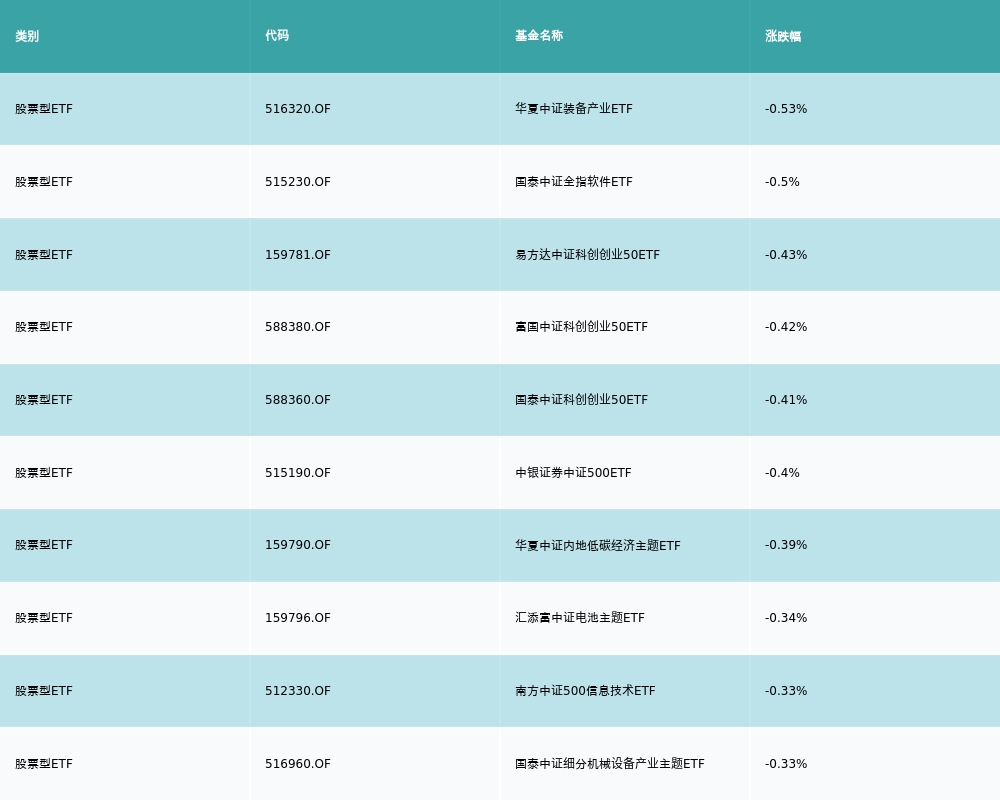Click fund name 国泰中证科创创业50ETF
The width and height of the screenshot is (1000, 800).
pyautogui.click(x=582, y=400)
